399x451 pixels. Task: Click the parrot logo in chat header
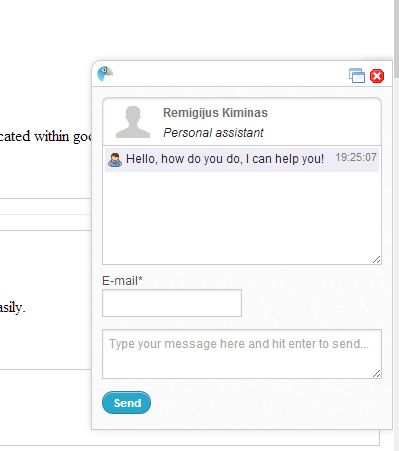(105, 74)
